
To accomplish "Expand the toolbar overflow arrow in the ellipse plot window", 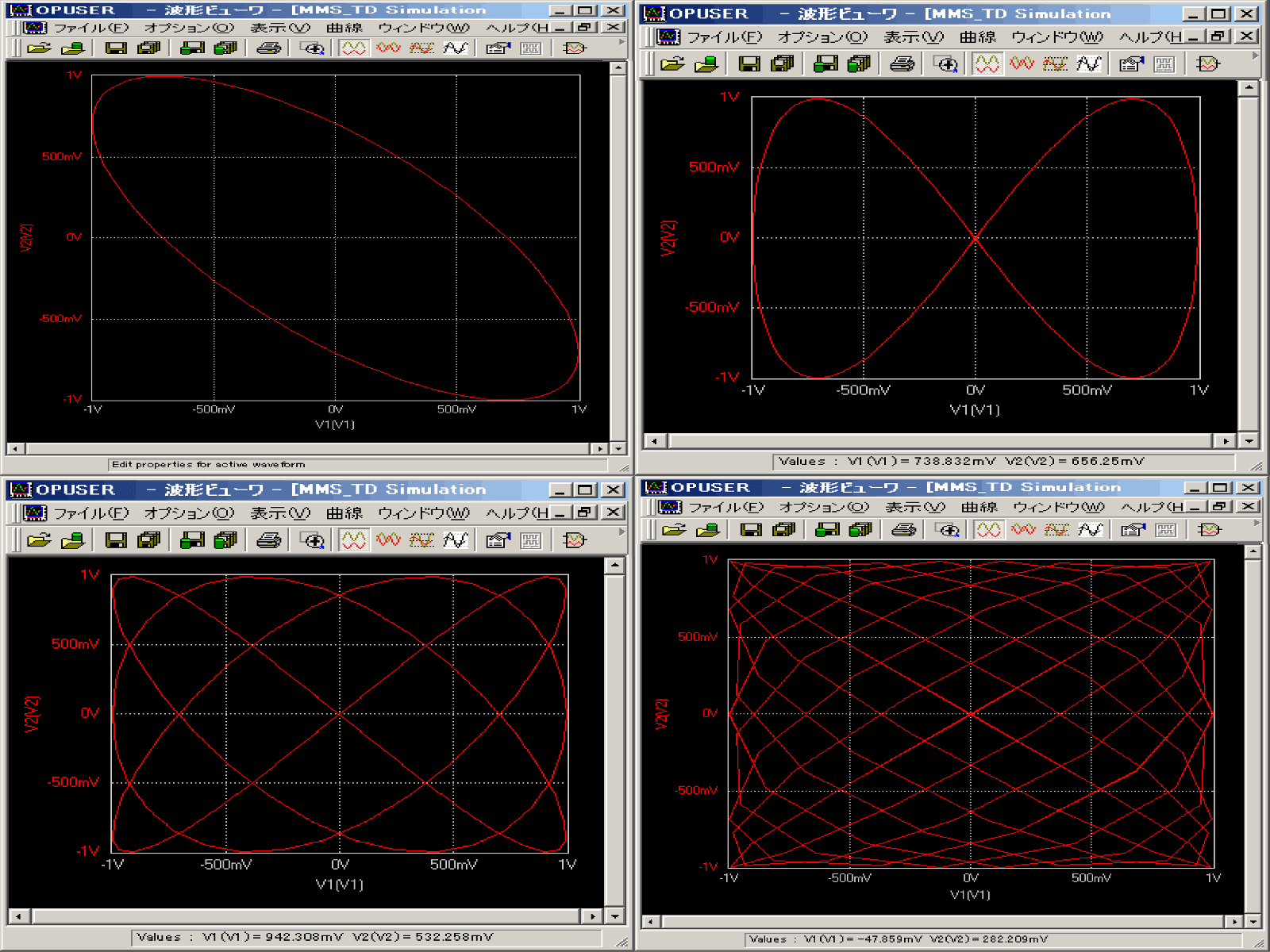I will 622,42.
